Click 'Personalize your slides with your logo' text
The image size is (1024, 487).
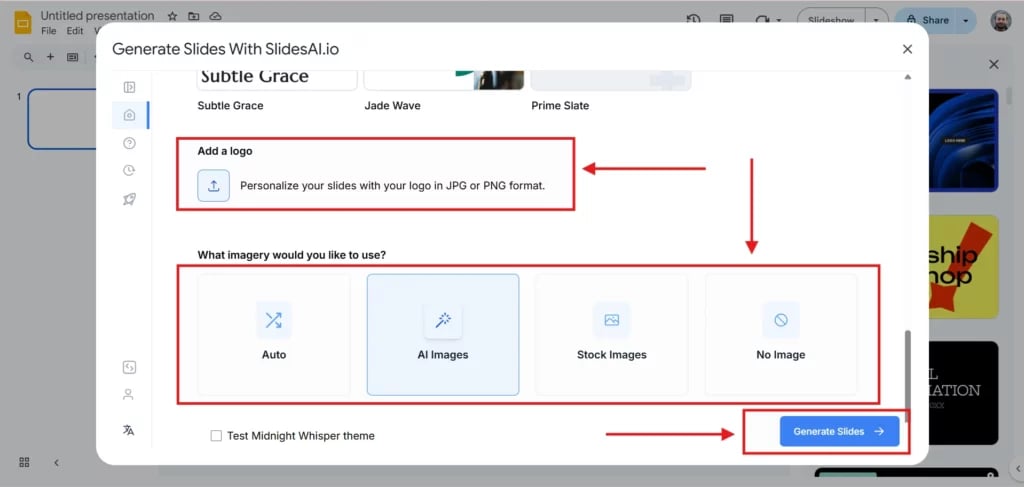[392, 185]
